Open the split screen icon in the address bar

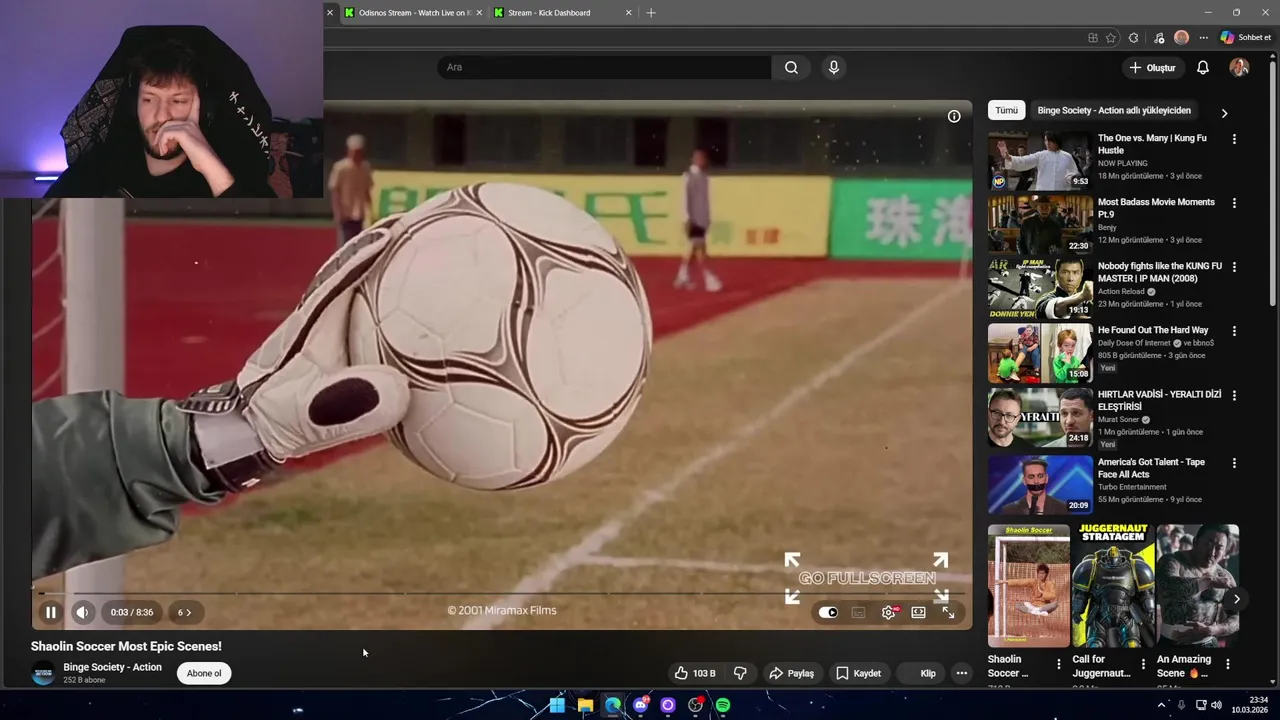coord(1093,38)
